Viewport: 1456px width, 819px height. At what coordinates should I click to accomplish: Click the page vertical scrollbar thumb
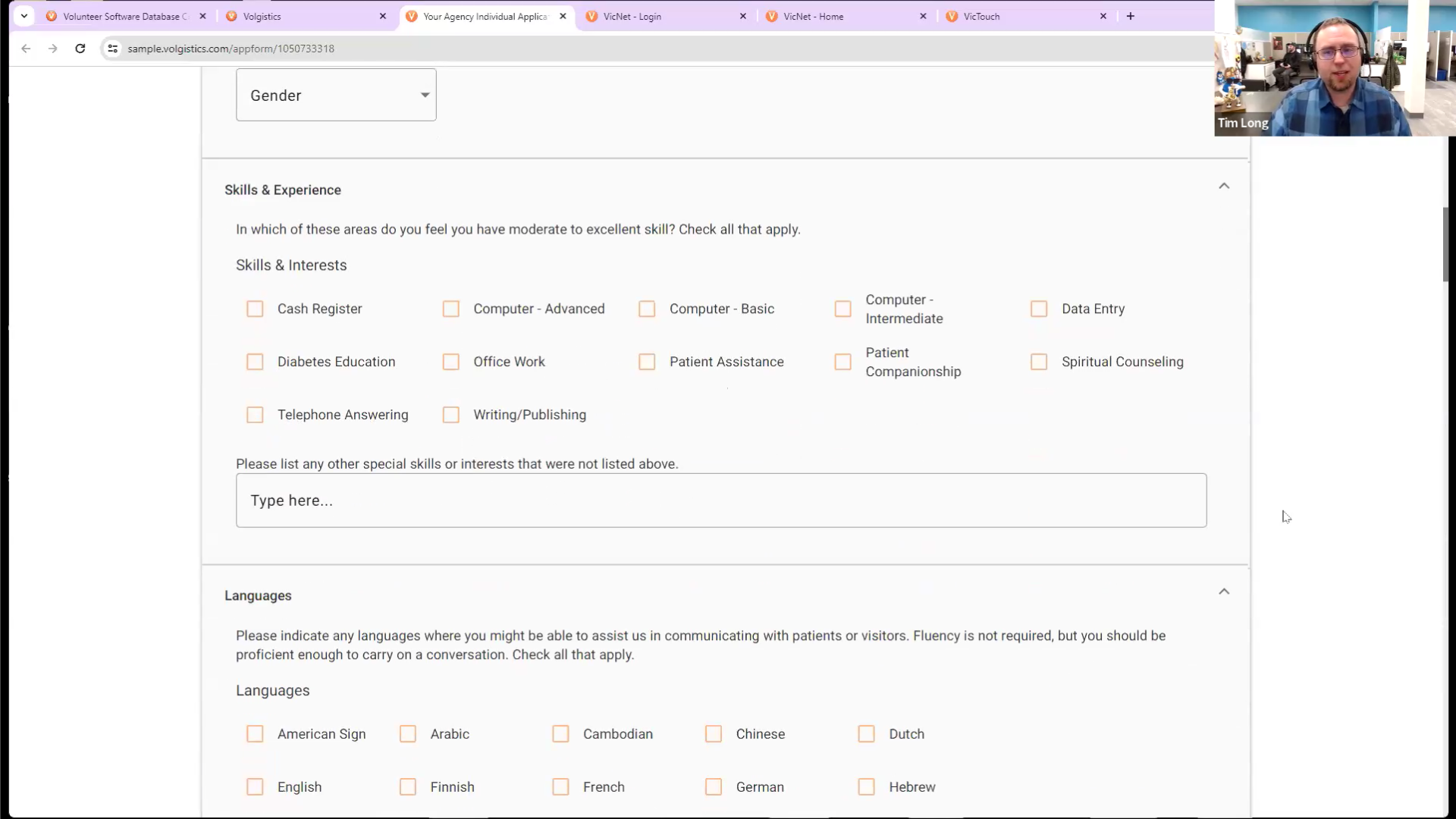point(1445,243)
